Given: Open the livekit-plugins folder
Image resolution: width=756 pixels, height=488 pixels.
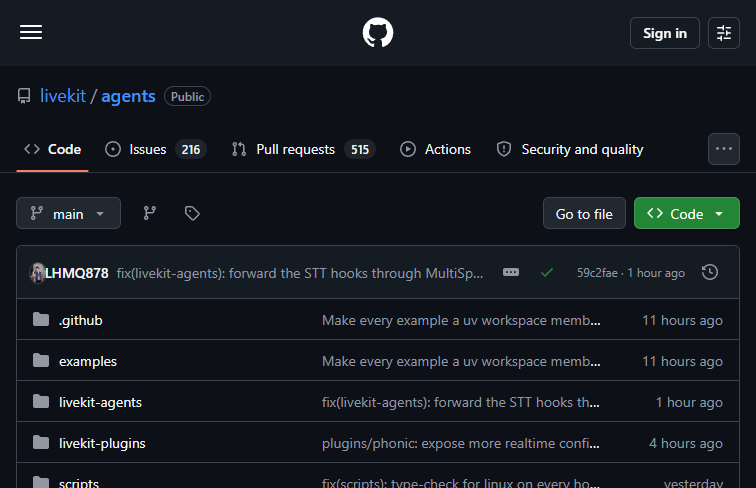Looking at the screenshot, I should coord(102,443).
